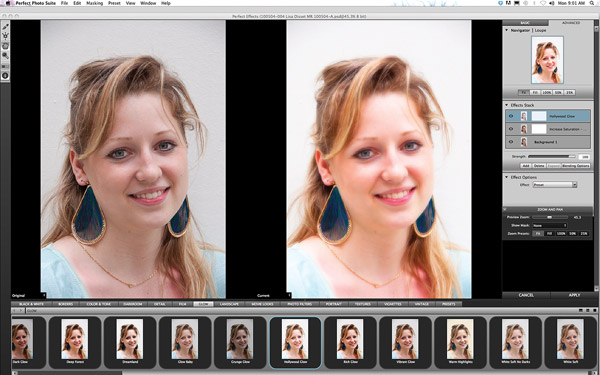Collapse the Effects Stack panel
The width and height of the screenshot is (600, 375).
click(x=507, y=105)
